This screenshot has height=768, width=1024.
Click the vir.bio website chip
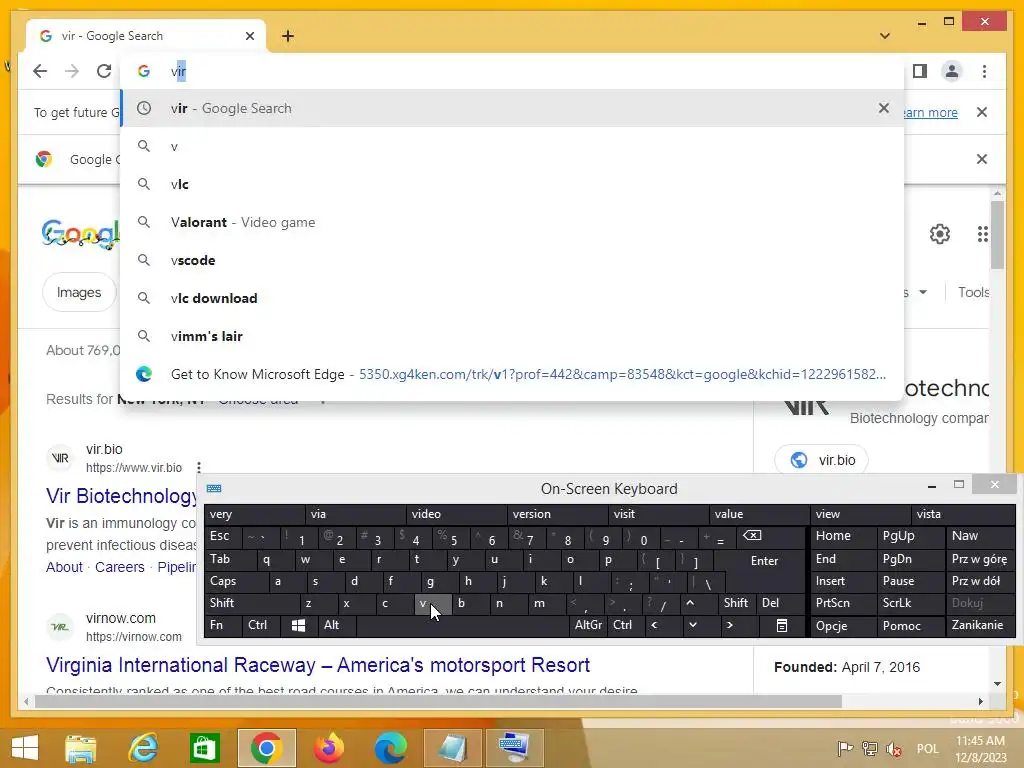[822, 460]
